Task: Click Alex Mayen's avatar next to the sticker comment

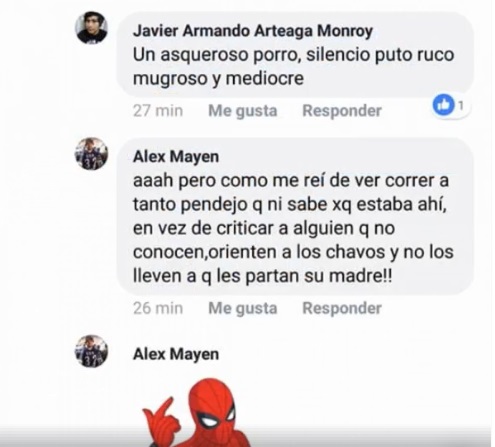Action: click(x=91, y=351)
